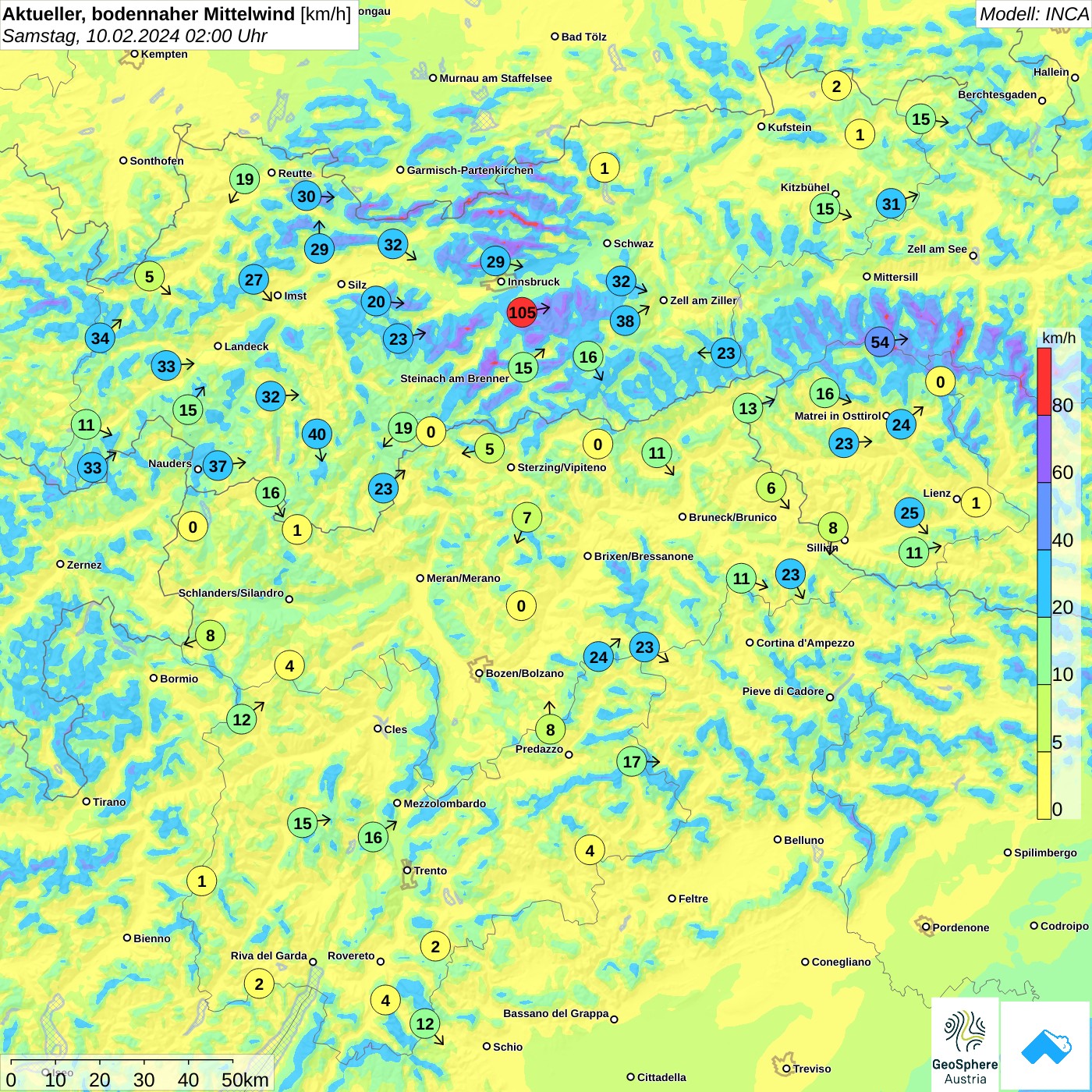Click the Kempten city label
Screen dimensions: 1092x1092
(x=164, y=54)
